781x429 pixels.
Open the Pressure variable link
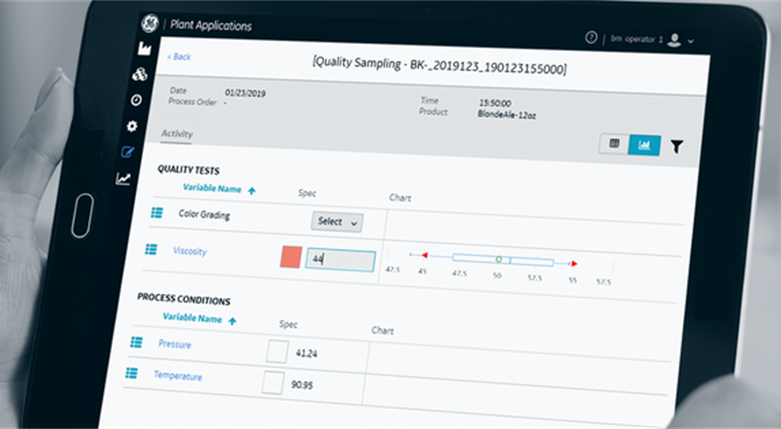pyautogui.click(x=175, y=344)
